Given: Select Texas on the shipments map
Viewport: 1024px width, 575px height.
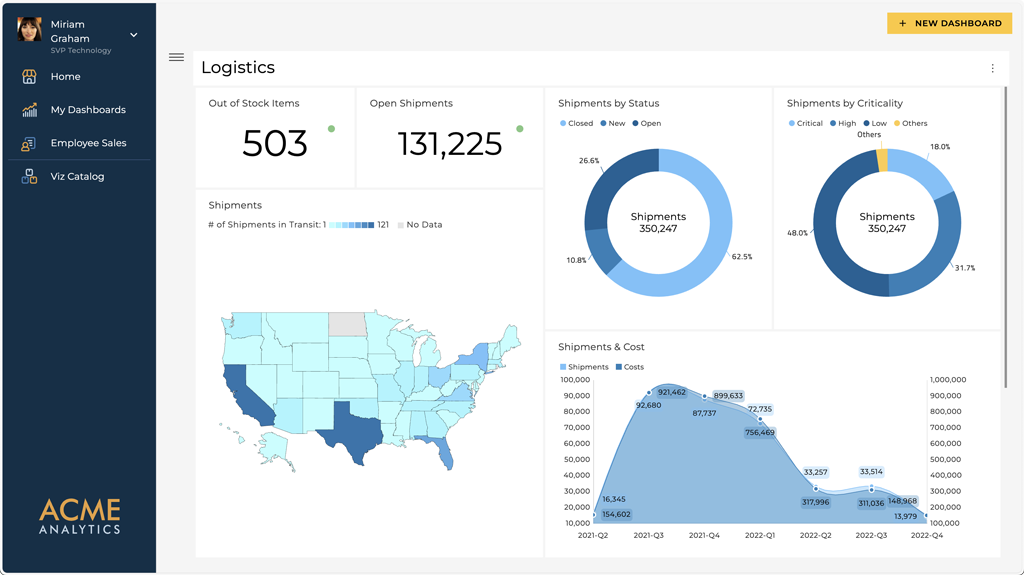Looking at the screenshot, I should (350, 430).
